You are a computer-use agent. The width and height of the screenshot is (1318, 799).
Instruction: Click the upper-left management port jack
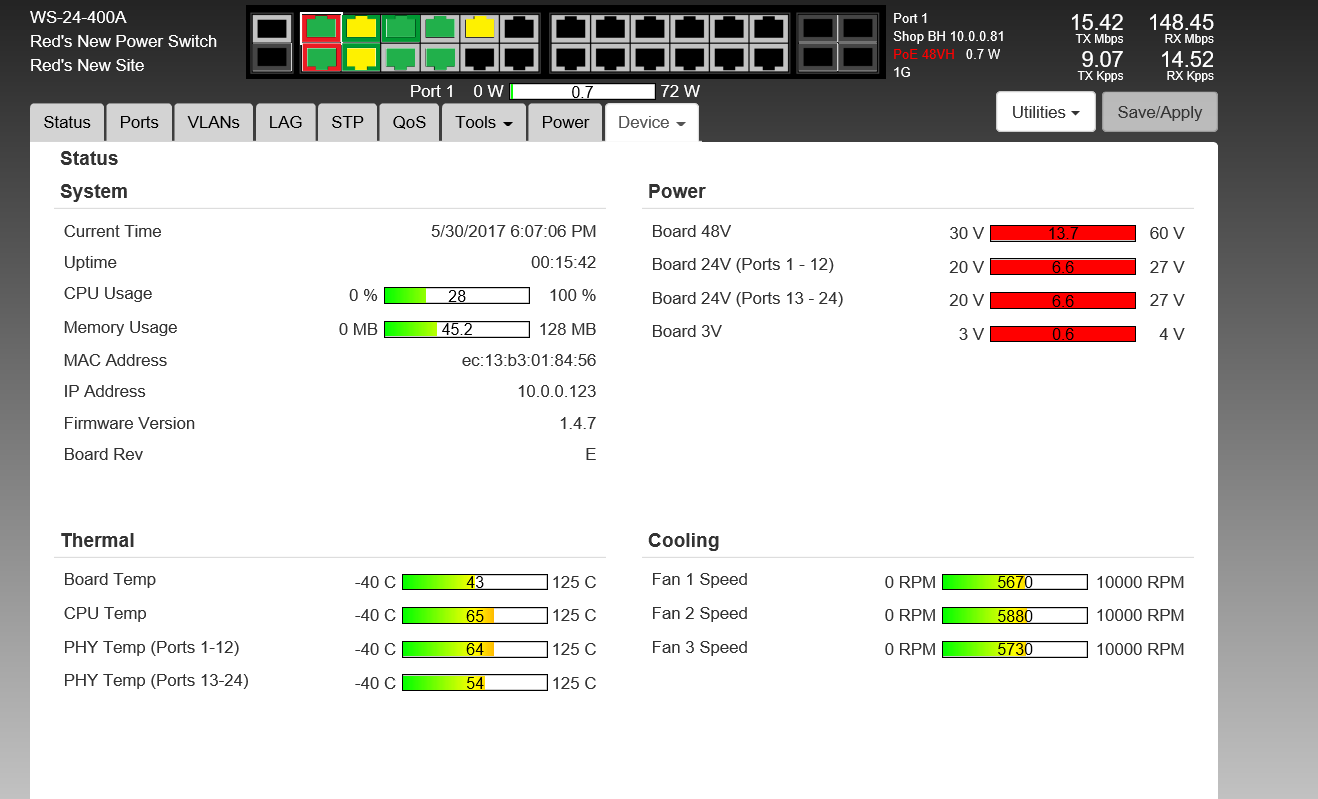pos(272,28)
